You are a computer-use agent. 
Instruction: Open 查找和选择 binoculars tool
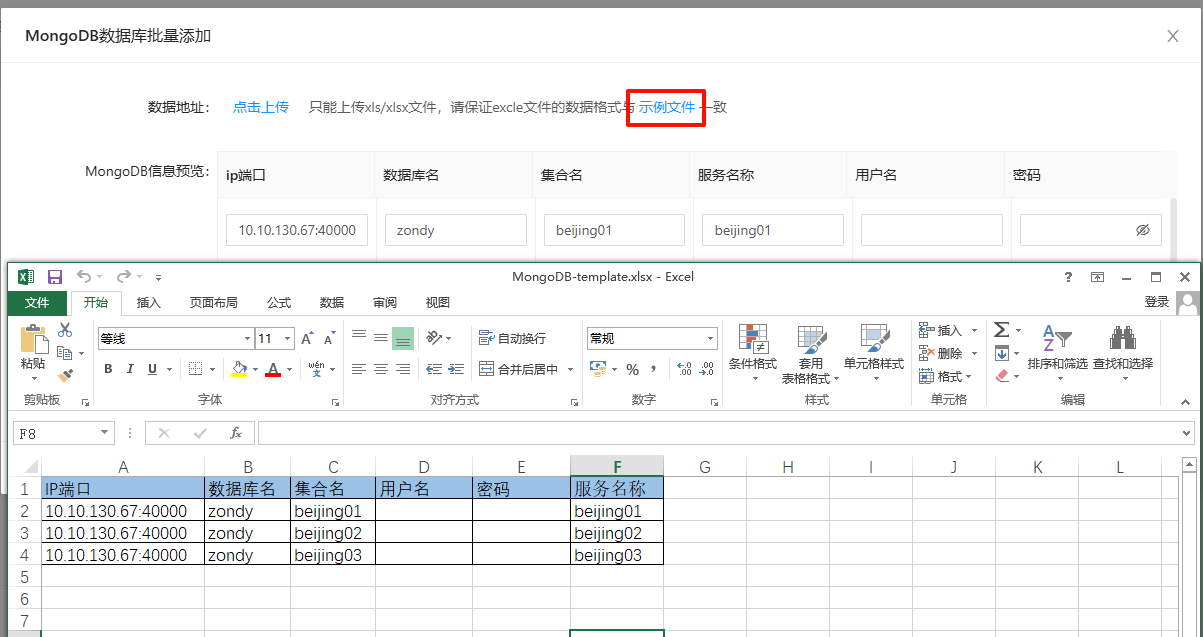(x=1122, y=340)
